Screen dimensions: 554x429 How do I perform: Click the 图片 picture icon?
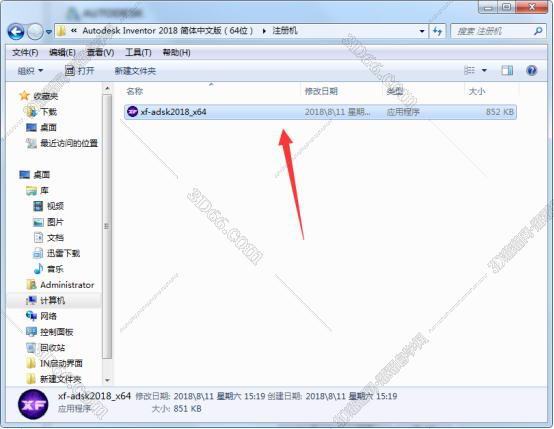(x=38, y=222)
